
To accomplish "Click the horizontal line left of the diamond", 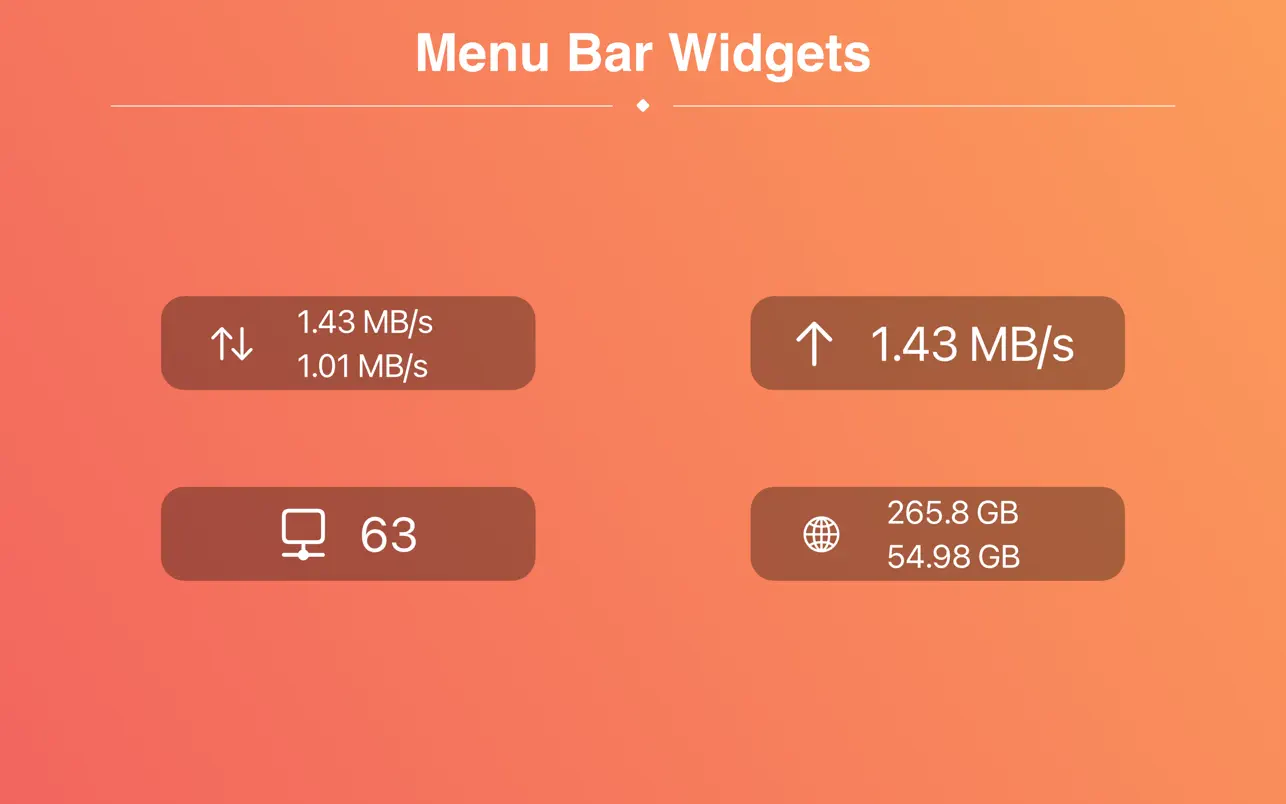I will (361, 105).
